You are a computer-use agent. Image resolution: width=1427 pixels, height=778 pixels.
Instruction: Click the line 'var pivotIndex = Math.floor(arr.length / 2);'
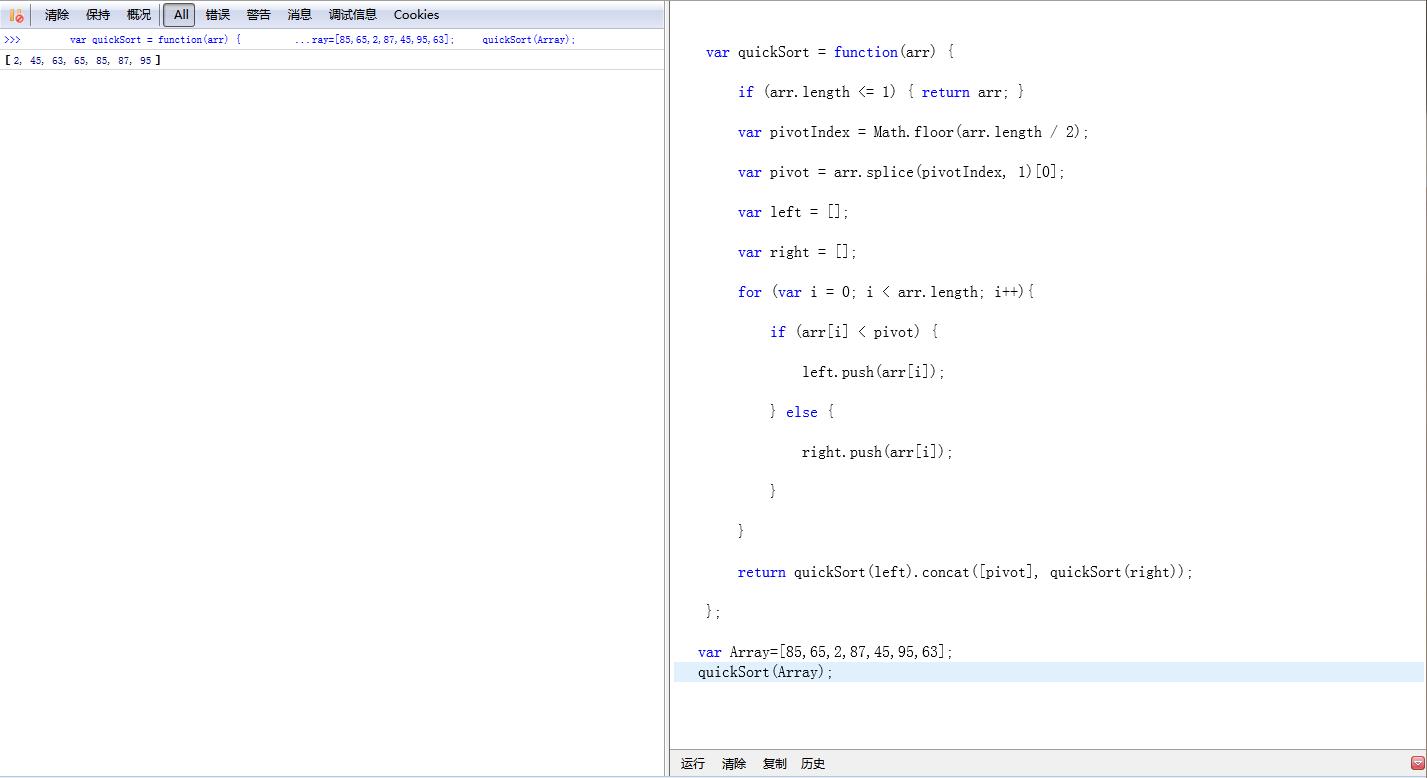tap(913, 132)
